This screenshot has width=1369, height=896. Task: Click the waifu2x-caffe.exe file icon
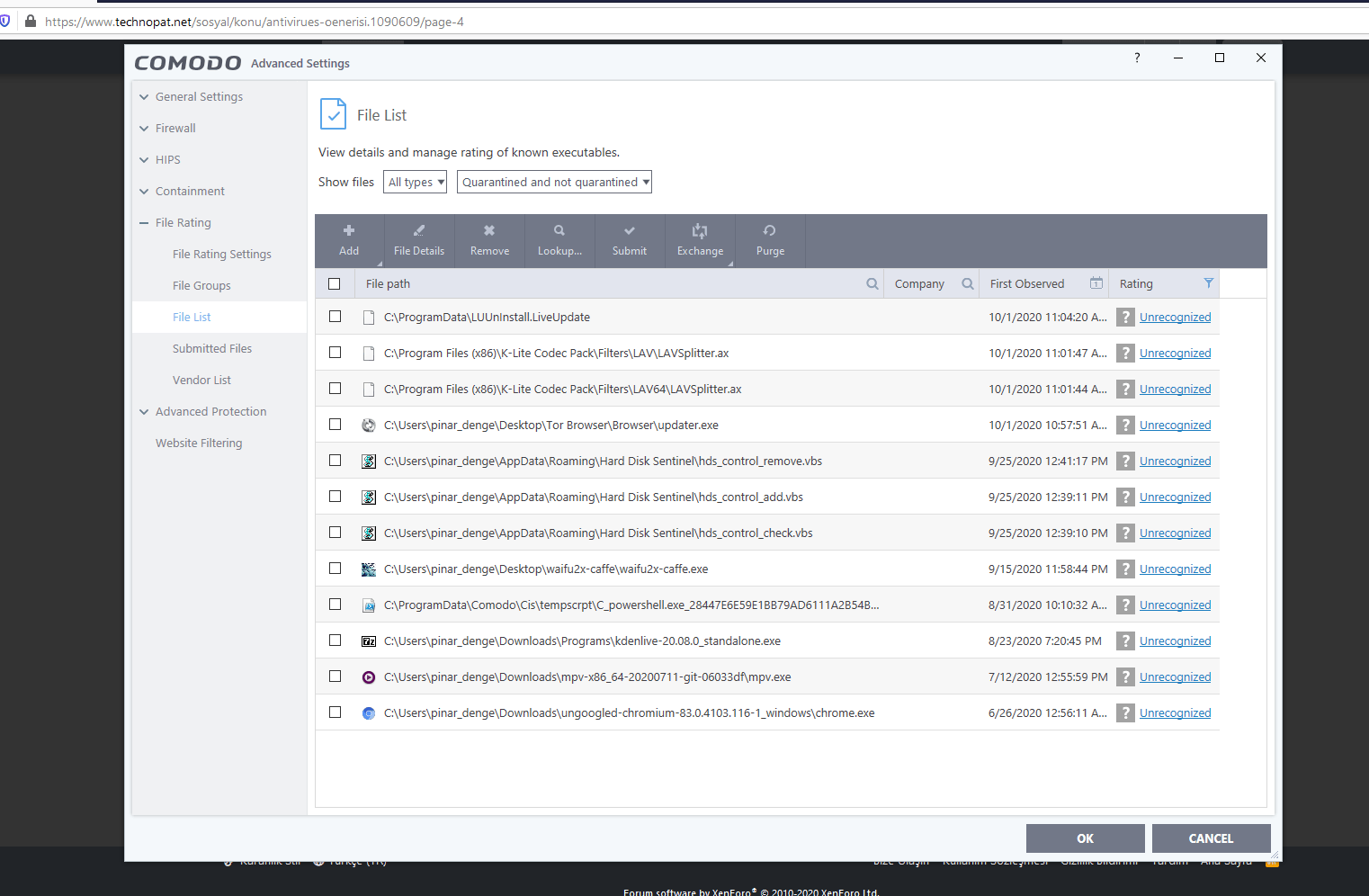pos(369,569)
